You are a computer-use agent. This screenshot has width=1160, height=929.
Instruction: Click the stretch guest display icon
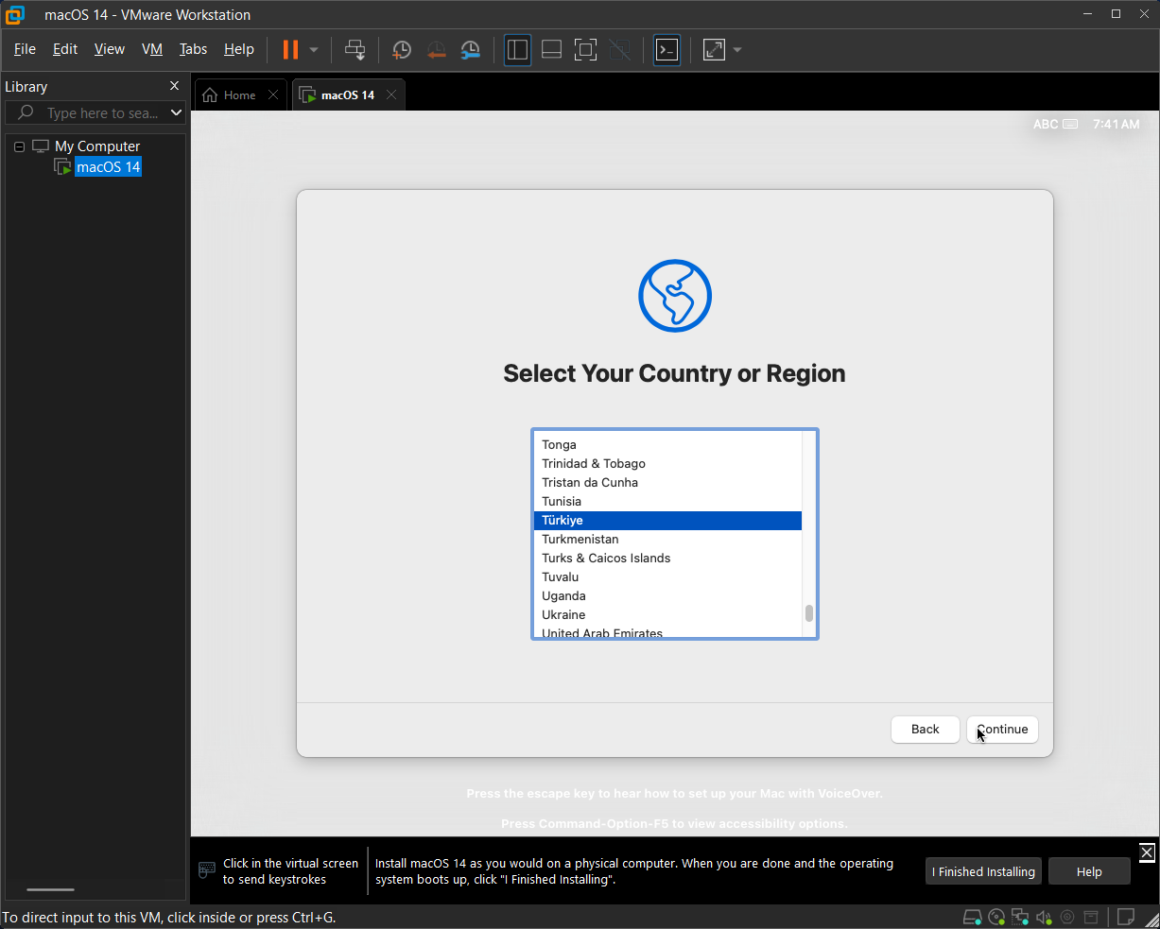tap(714, 50)
